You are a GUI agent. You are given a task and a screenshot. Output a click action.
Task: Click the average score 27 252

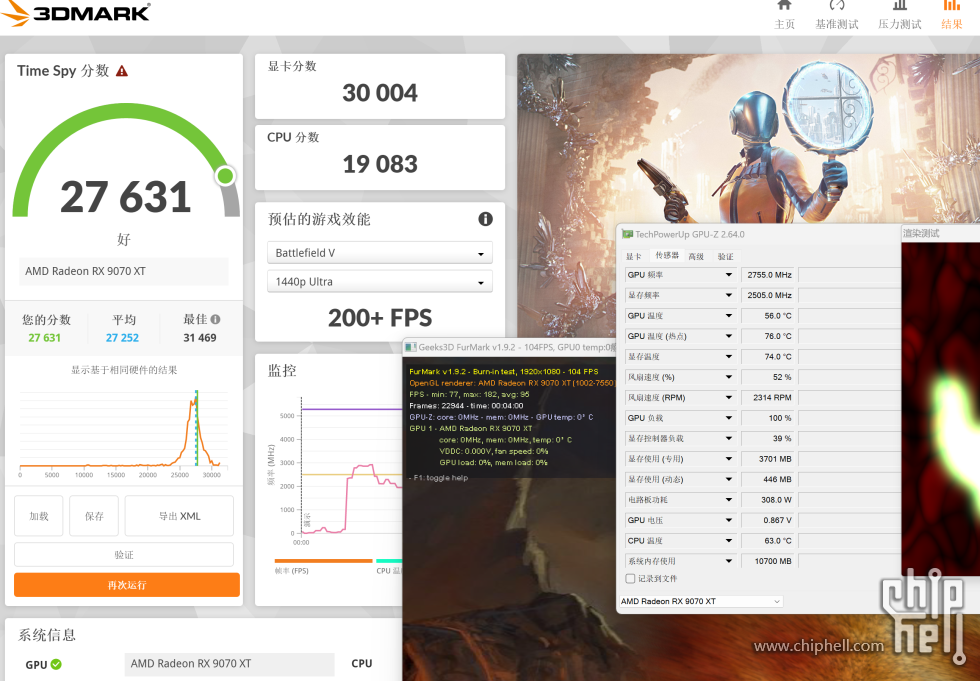pos(122,338)
